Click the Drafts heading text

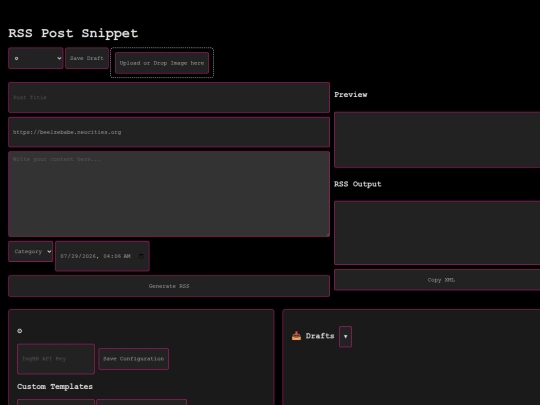point(320,336)
